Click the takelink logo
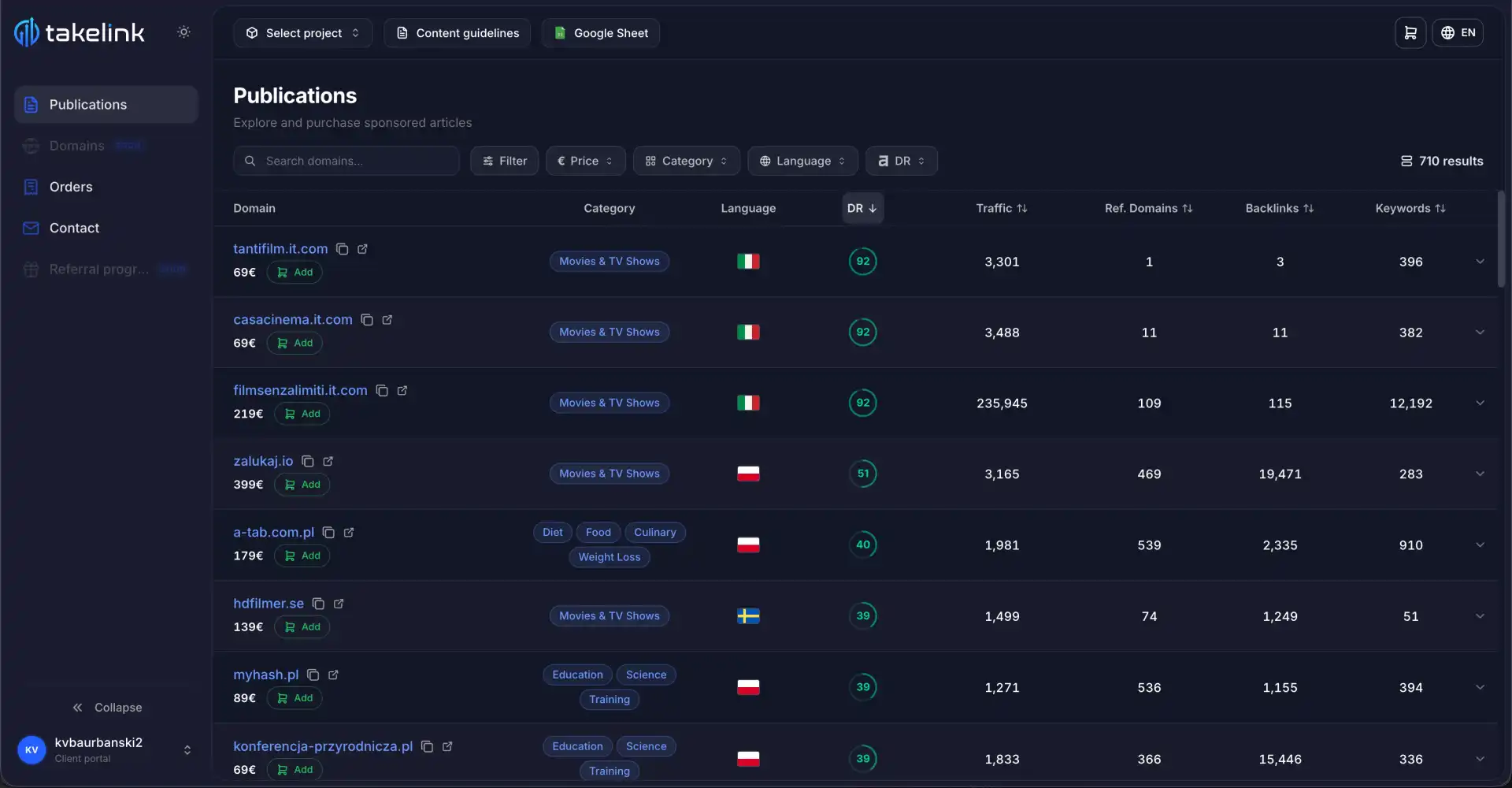1512x788 pixels. pyautogui.click(x=80, y=32)
